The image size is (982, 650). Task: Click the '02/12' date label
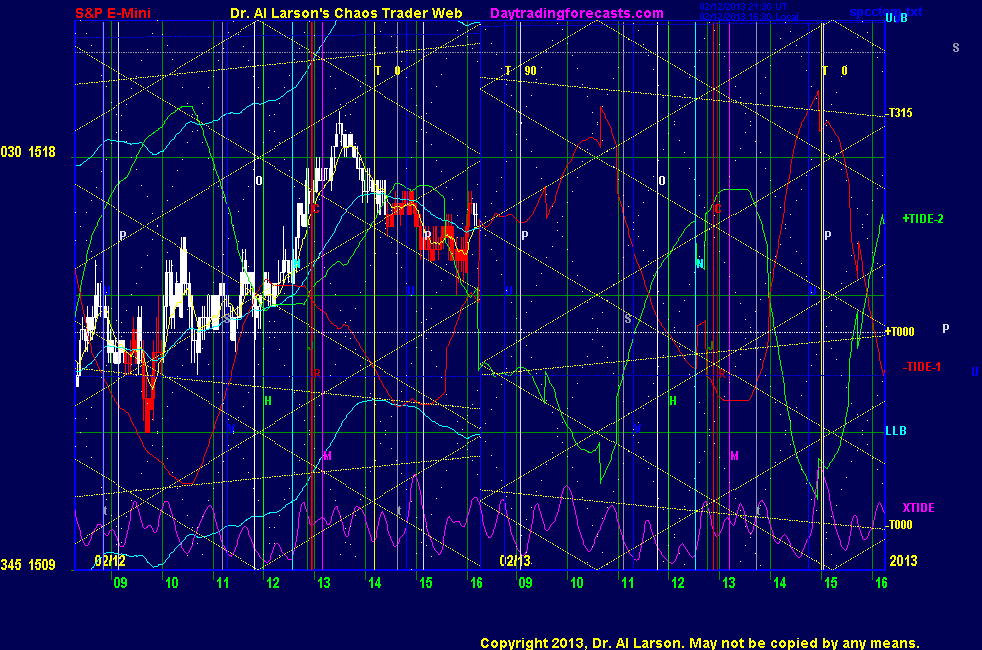tap(110, 560)
